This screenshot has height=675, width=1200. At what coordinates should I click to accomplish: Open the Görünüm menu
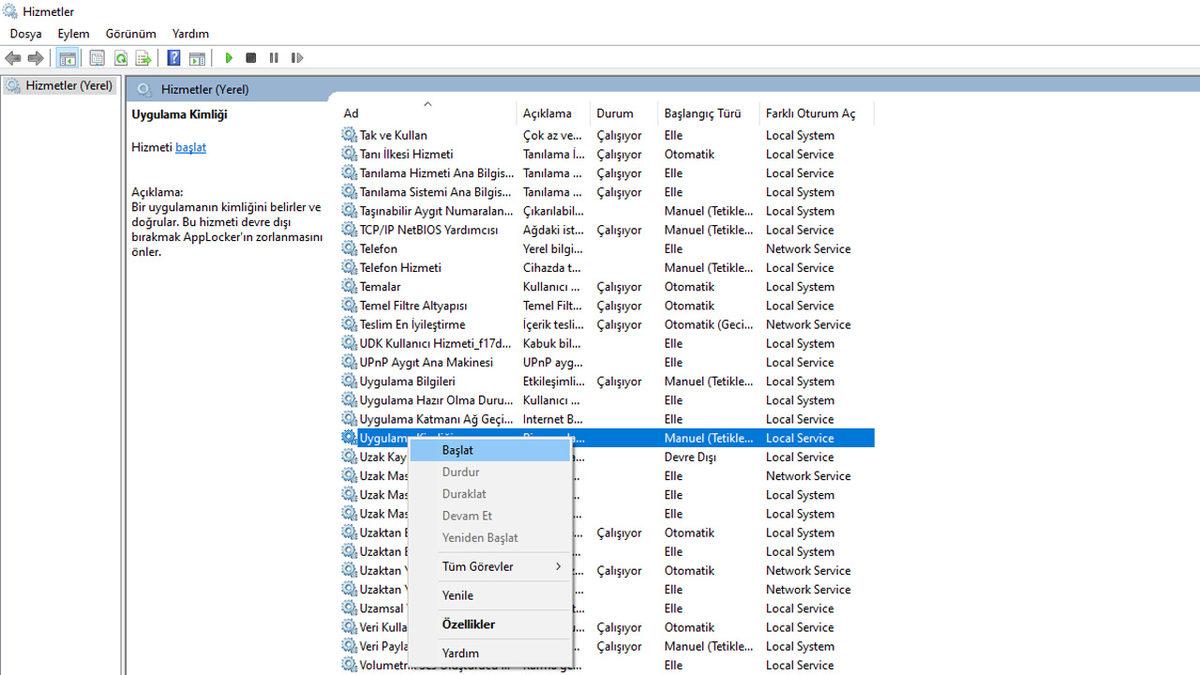pyautogui.click(x=130, y=33)
